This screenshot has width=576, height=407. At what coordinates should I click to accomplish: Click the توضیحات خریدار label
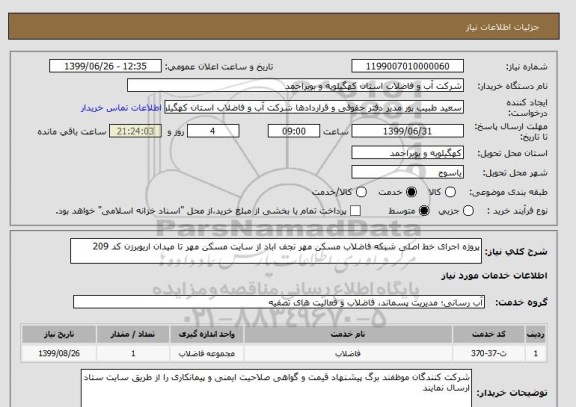(x=512, y=393)
